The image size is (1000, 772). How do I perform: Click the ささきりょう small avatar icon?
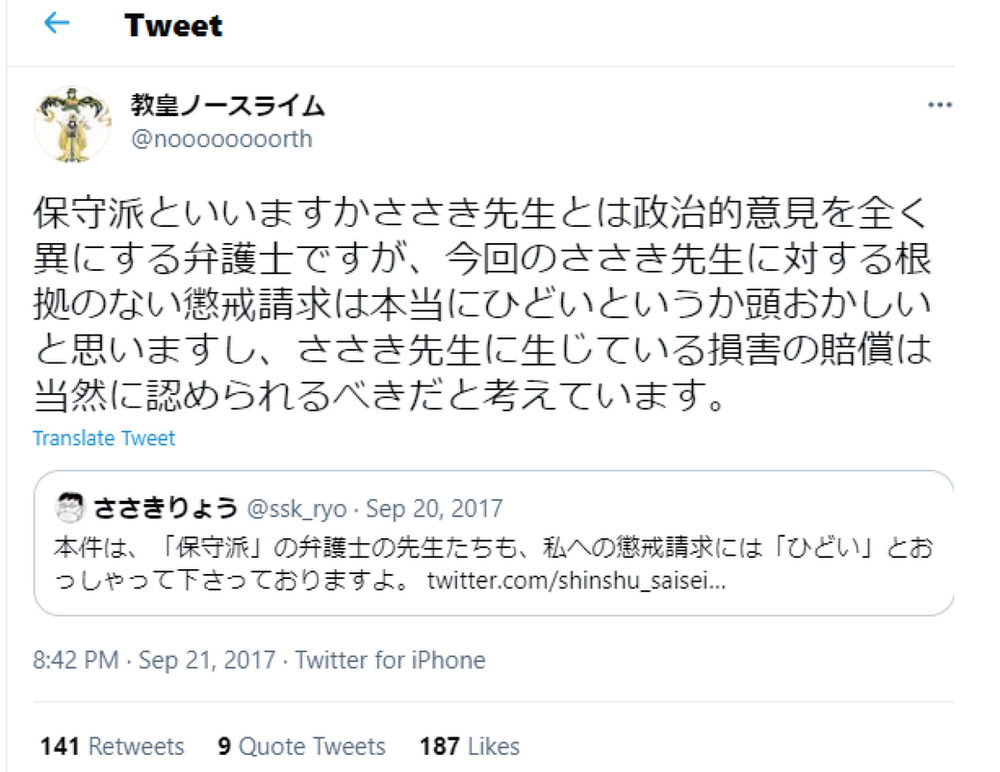(70, 508)
